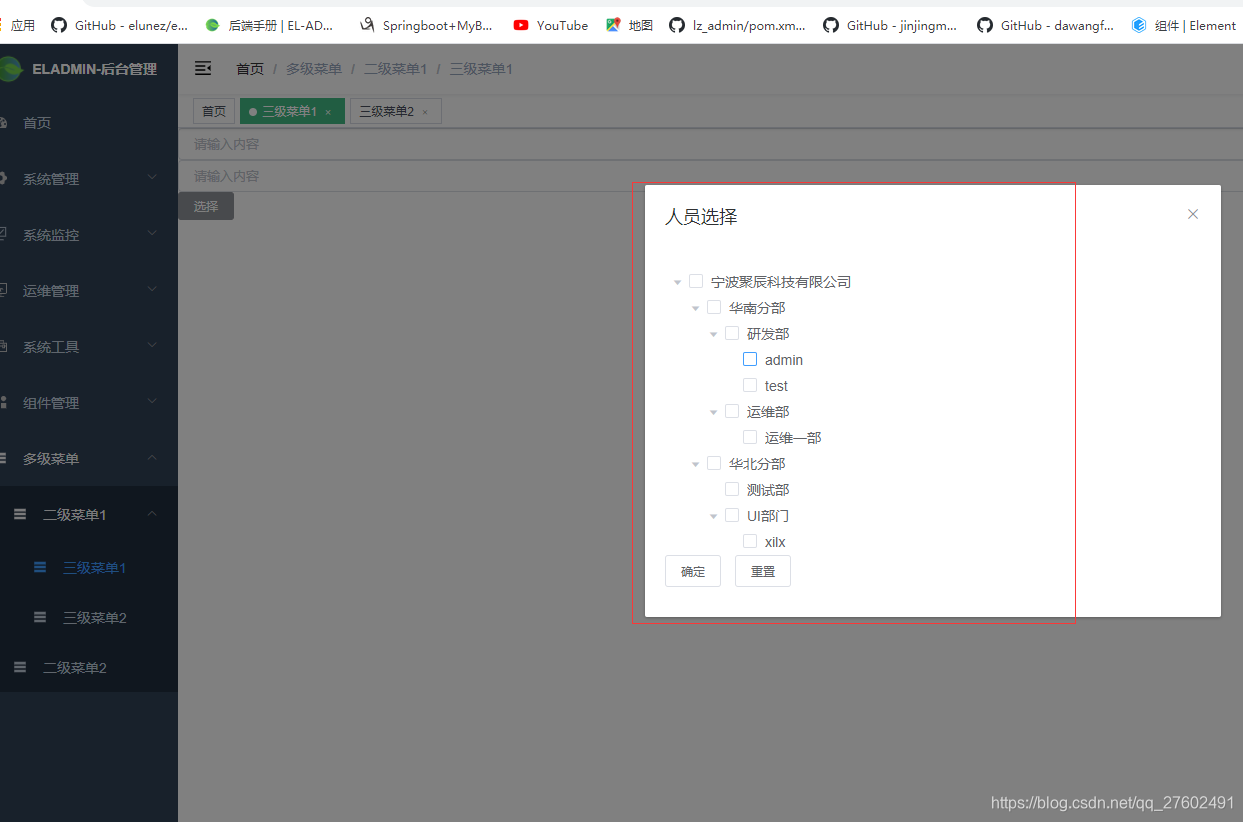Check the 研发部 checkbox
The image size is (1243, 822).
point(732,333)
